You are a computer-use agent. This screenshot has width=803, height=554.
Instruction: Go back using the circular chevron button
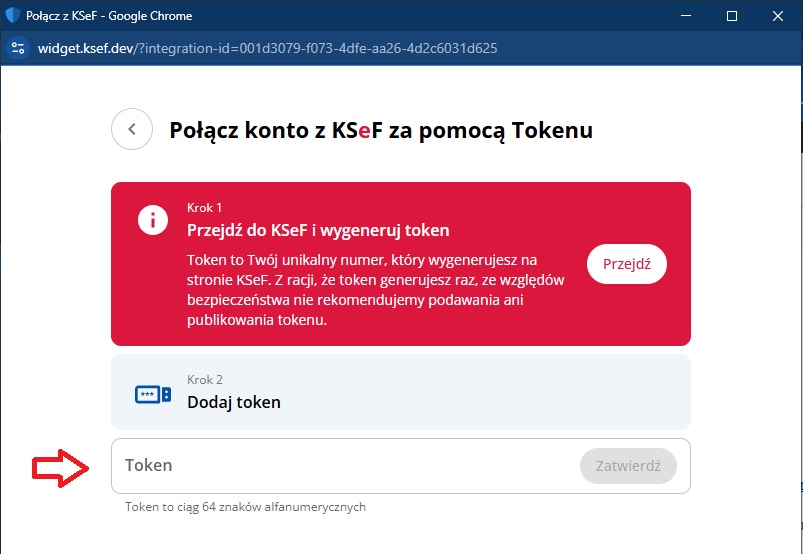pyautogui.click(x=132, y=129)
